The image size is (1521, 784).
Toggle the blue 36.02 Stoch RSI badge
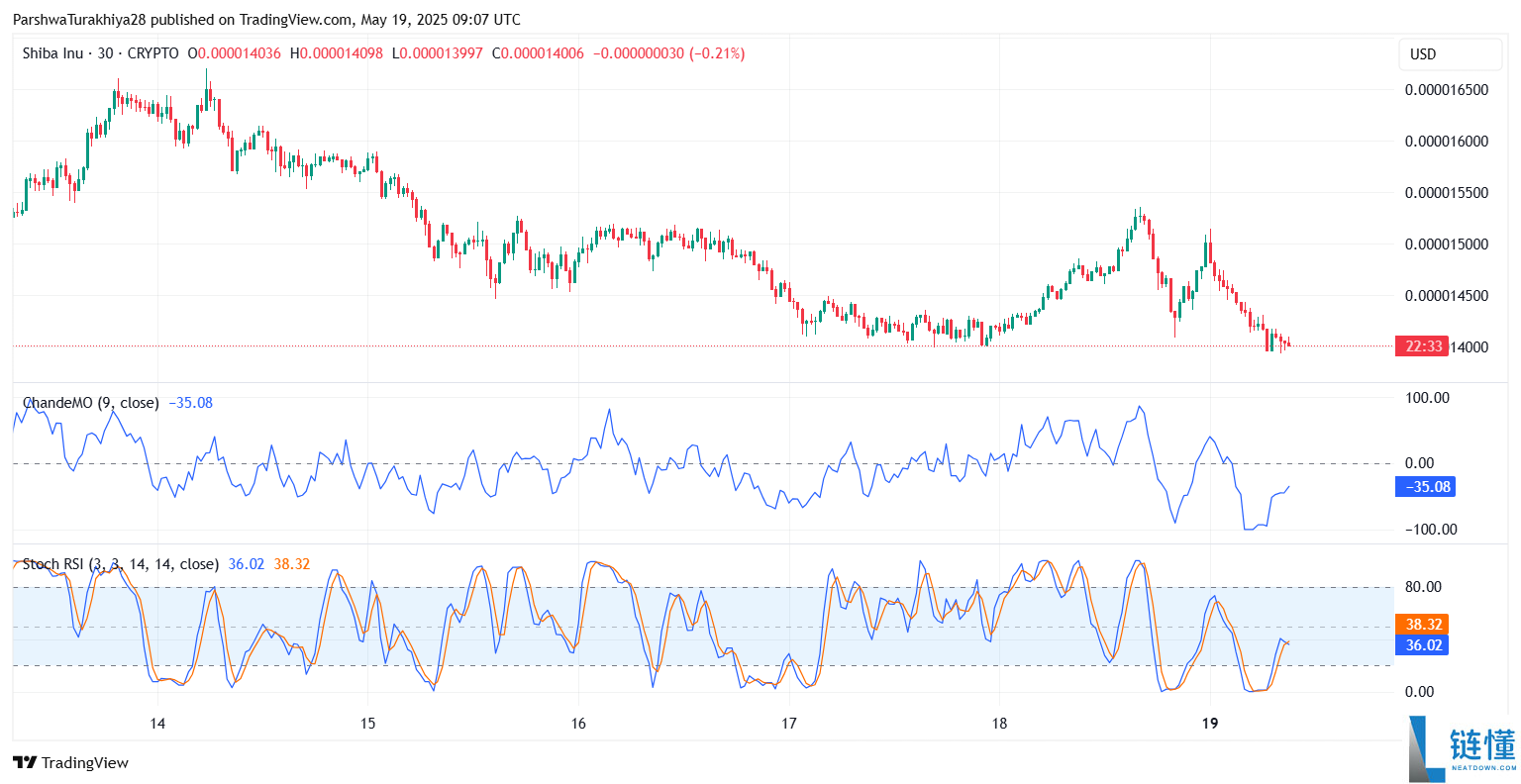coord(1421,644)
